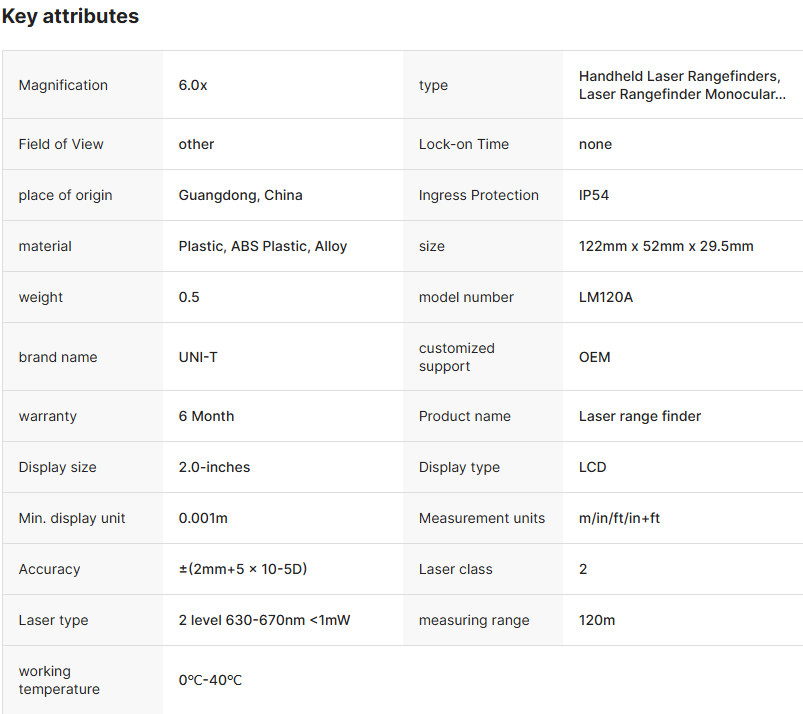Click the Laser range finder product name

(x=640, y=416)
